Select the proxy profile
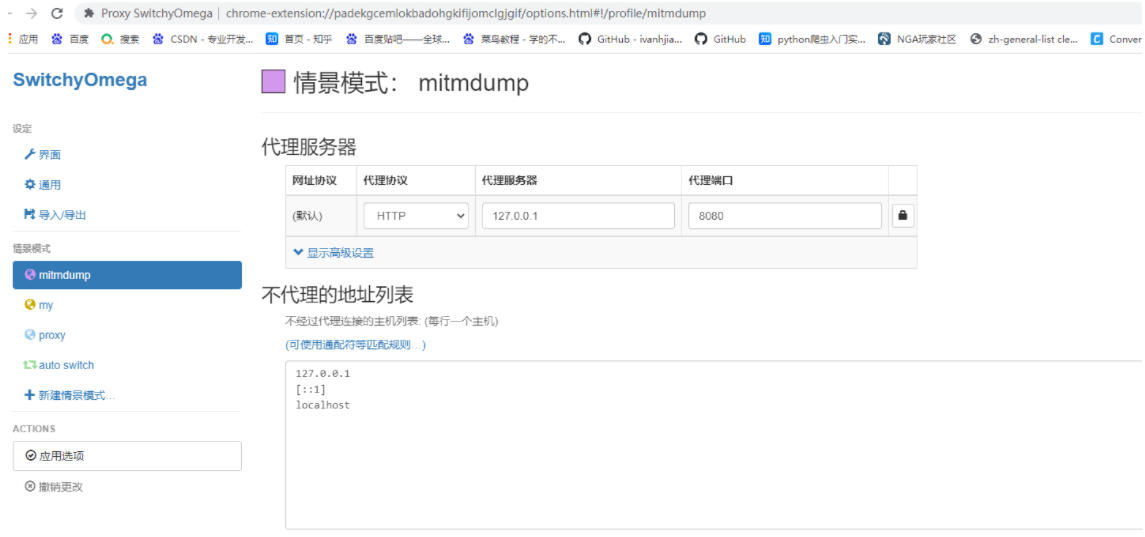 (127, 335)
